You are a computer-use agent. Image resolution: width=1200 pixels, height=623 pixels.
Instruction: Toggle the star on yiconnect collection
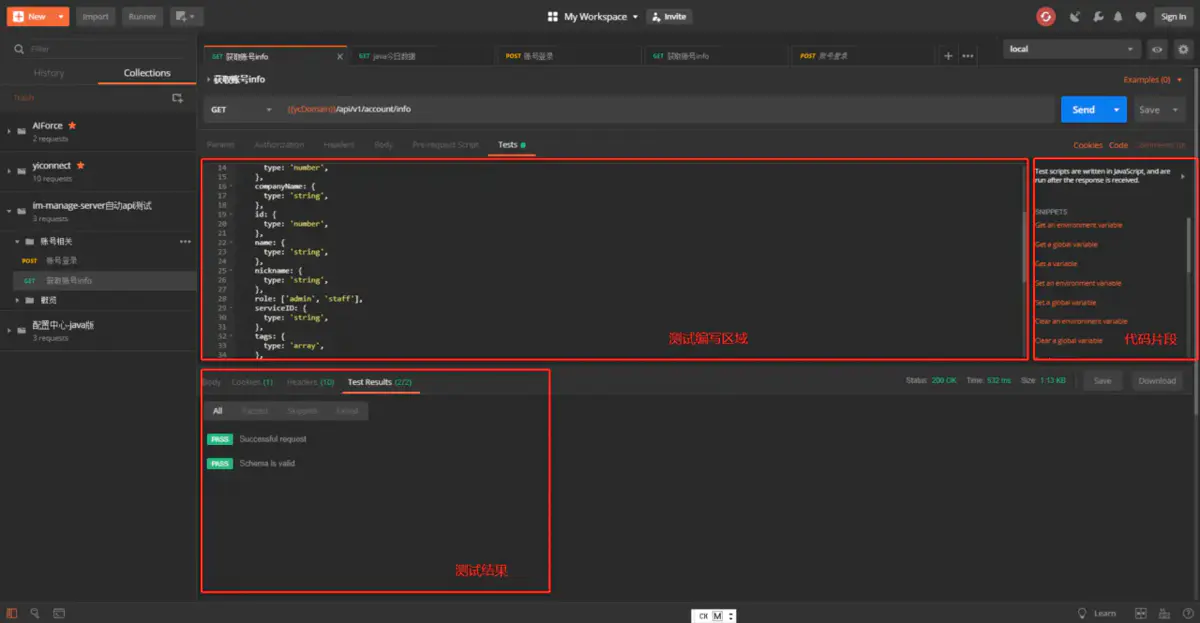point(80,165)
